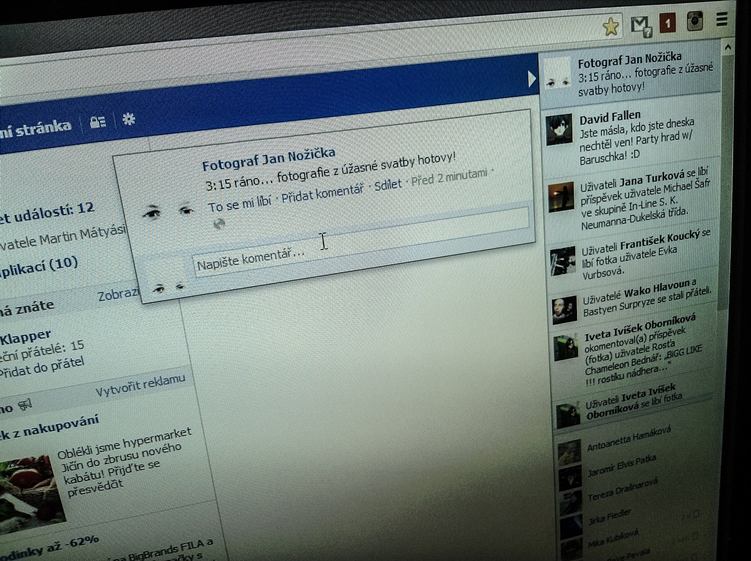Open the 'z nakupování' ad title
The image size is (751, 561).
click(49, 427)
